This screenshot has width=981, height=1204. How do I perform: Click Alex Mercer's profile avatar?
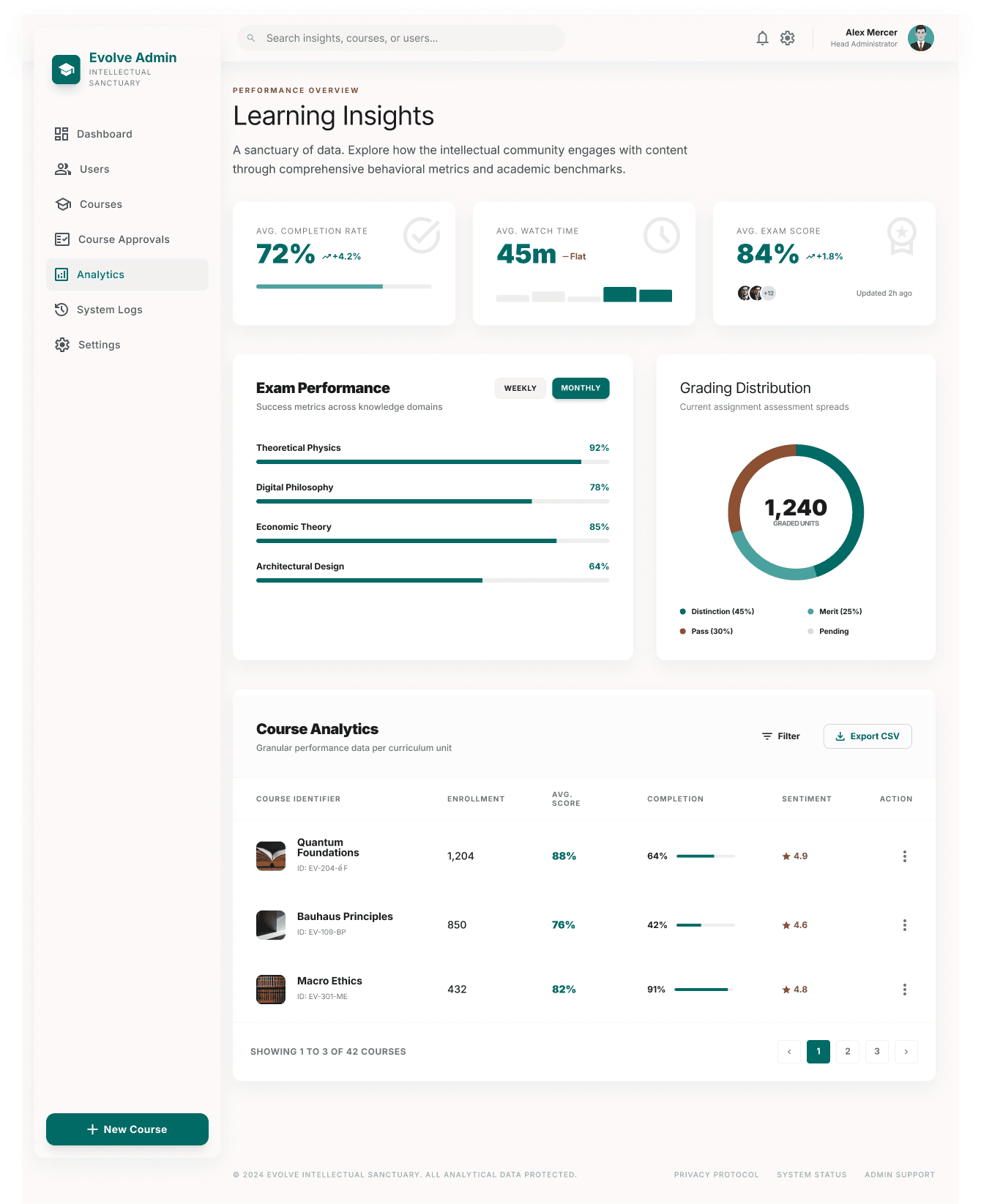[x=920, y=38]
